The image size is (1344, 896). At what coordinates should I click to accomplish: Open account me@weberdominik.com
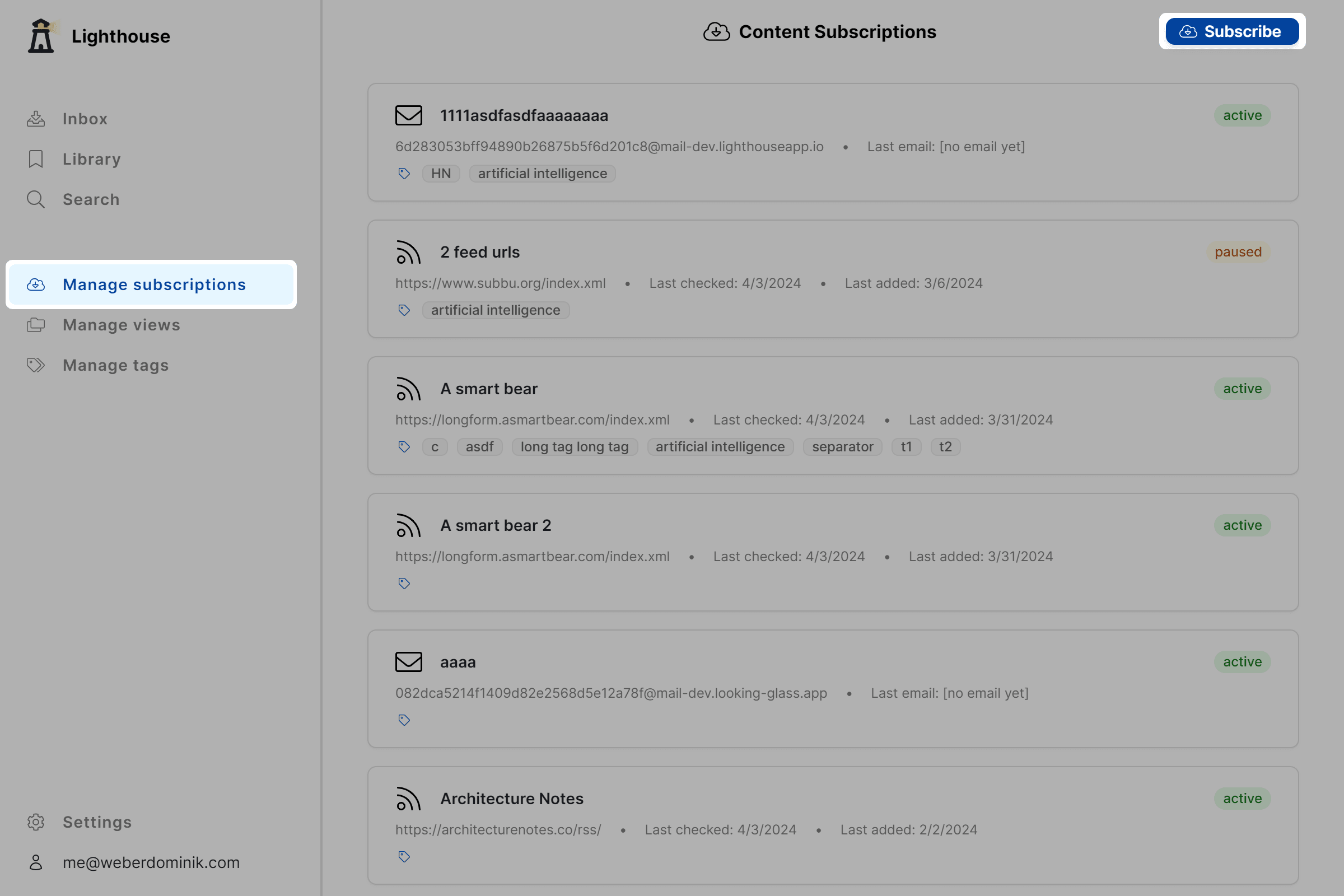[151, 862]
